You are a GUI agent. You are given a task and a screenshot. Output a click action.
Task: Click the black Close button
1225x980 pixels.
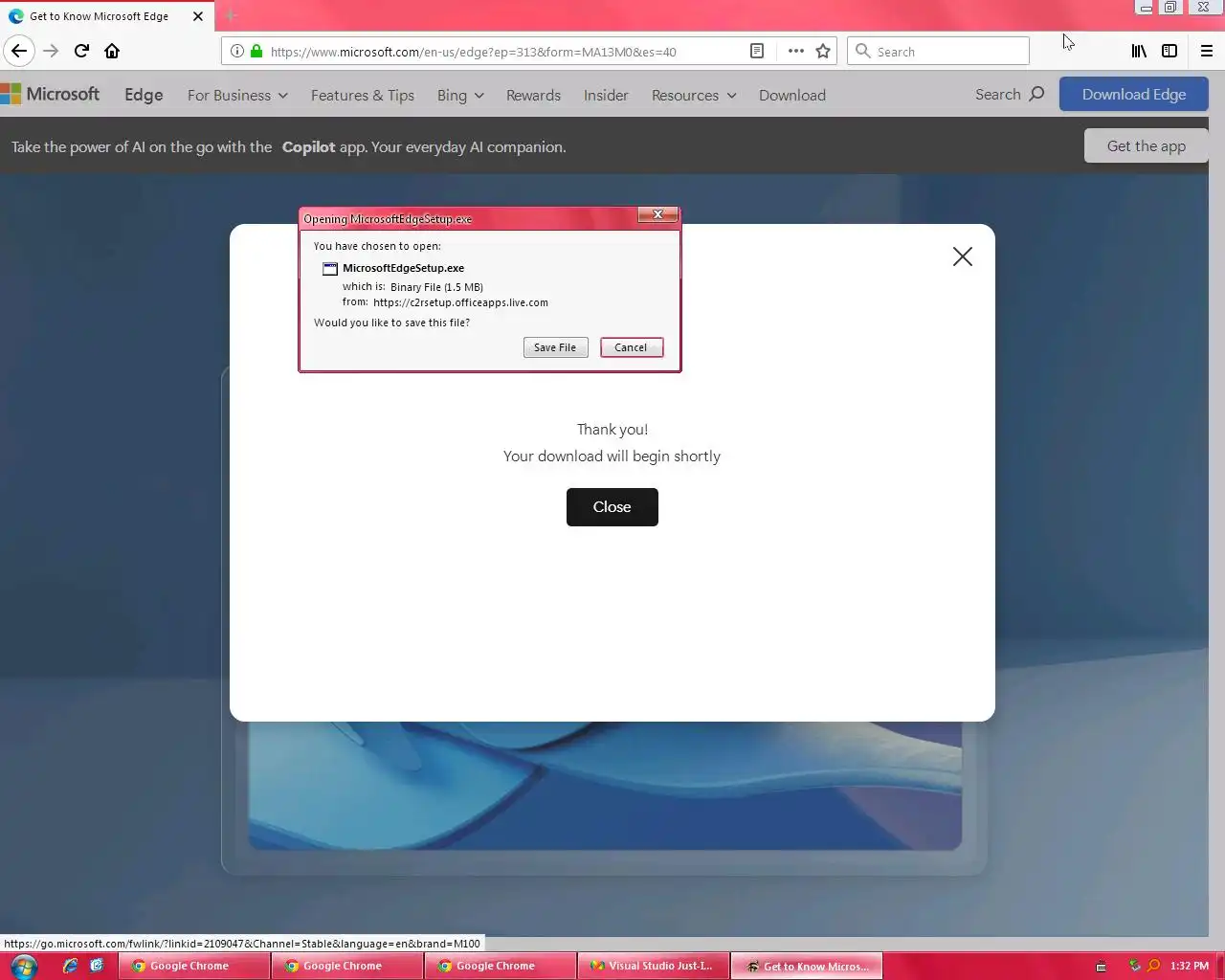click(x=612, y=507)
